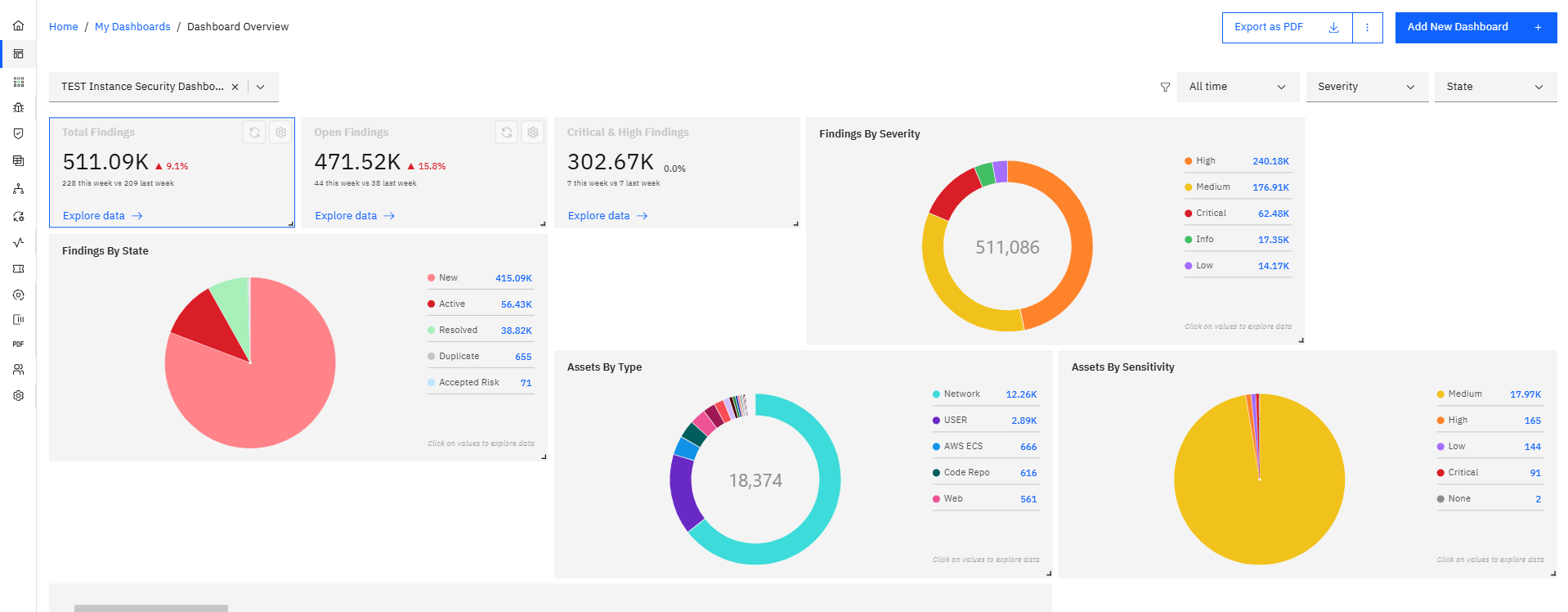
Task: Go to the Home breadcrumb link
Action: click(x=64, y=27)
